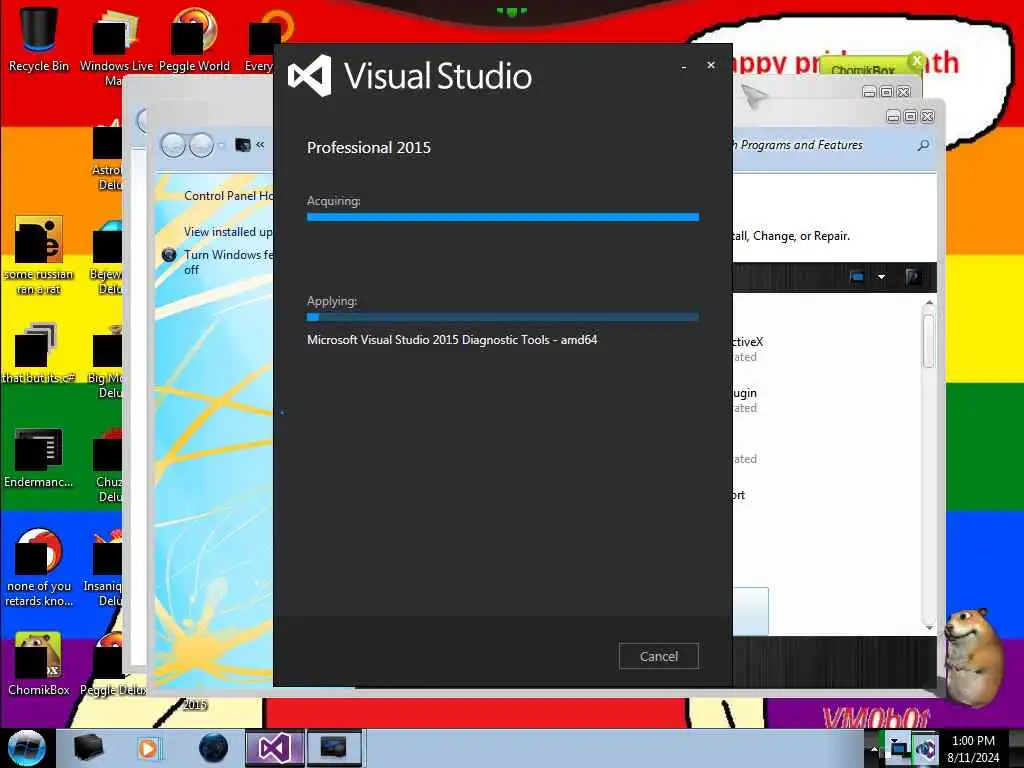
Task: Select the Peggle Deluxe desktop icon
Action: [x=112, y=663]
